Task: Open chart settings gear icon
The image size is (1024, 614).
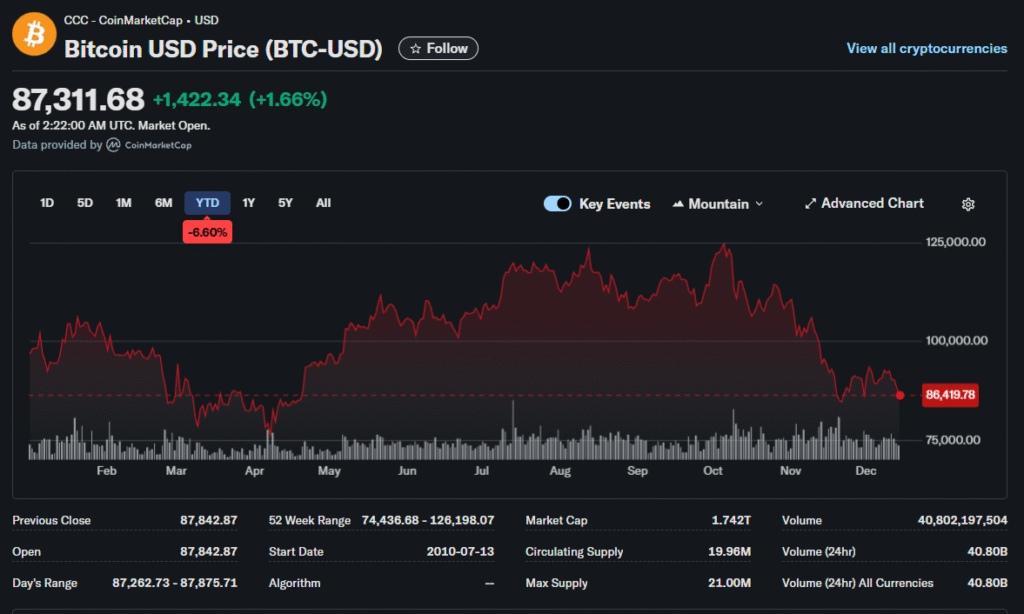Action: (968, 204)
